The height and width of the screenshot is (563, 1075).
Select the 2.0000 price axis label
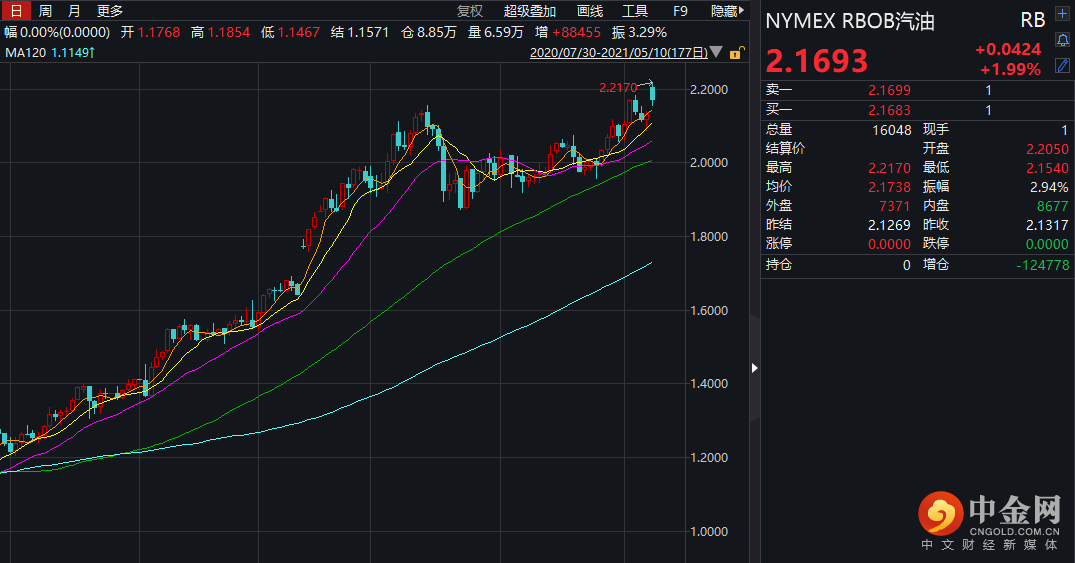click(709, 163)
